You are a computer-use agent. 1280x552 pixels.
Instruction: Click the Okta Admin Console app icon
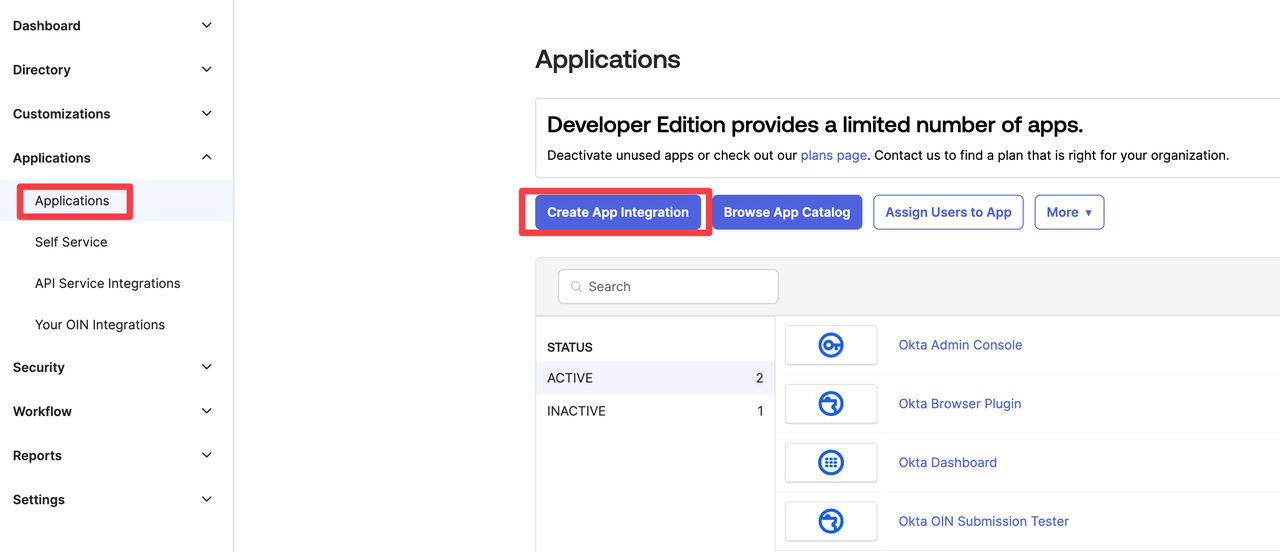pos(831,345)
